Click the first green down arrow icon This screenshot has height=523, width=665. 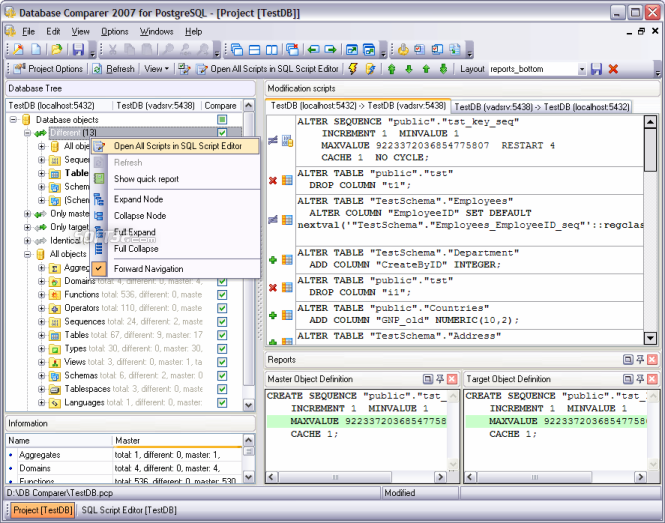coord(409,69)
